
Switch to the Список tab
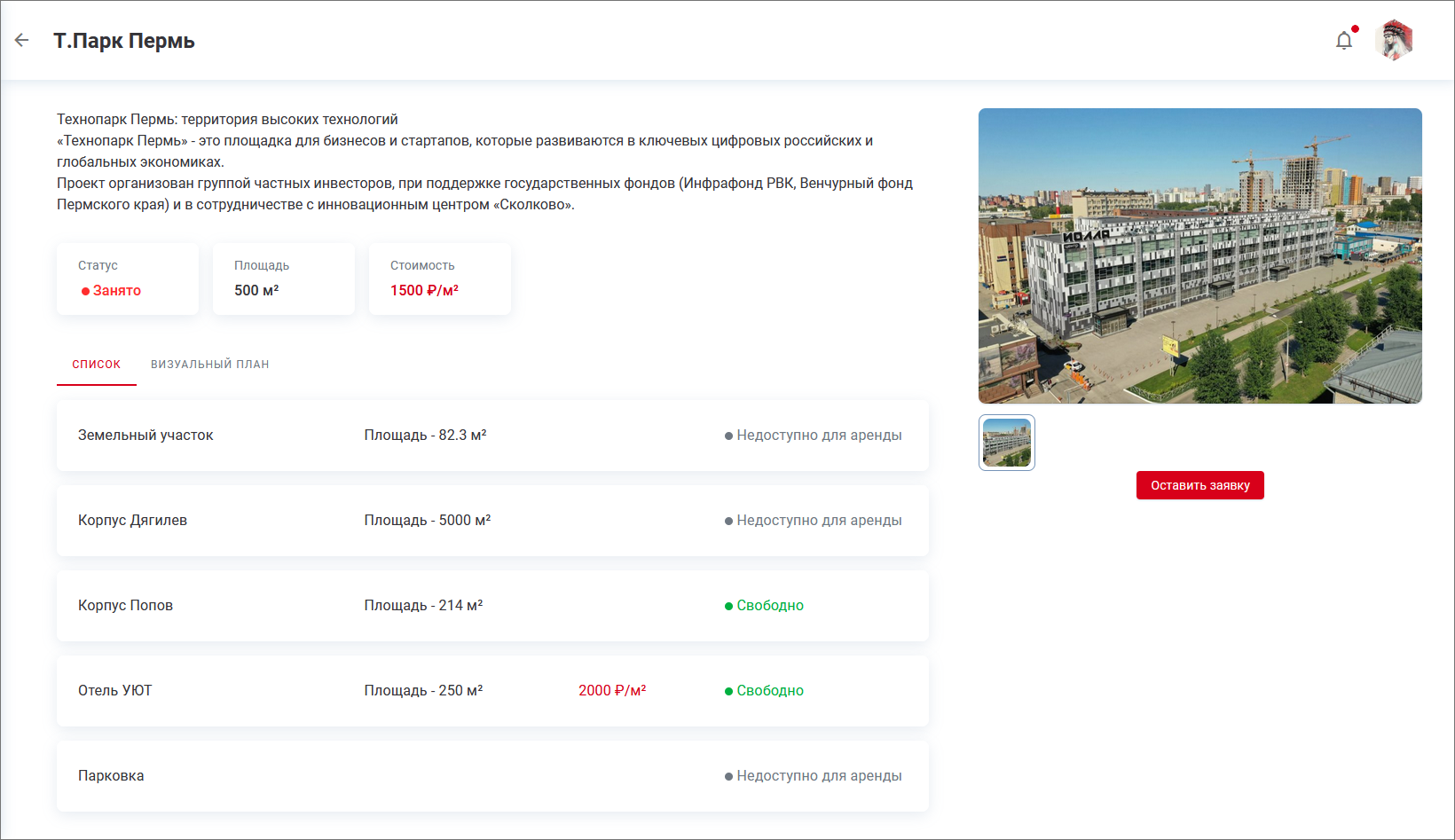96,365
